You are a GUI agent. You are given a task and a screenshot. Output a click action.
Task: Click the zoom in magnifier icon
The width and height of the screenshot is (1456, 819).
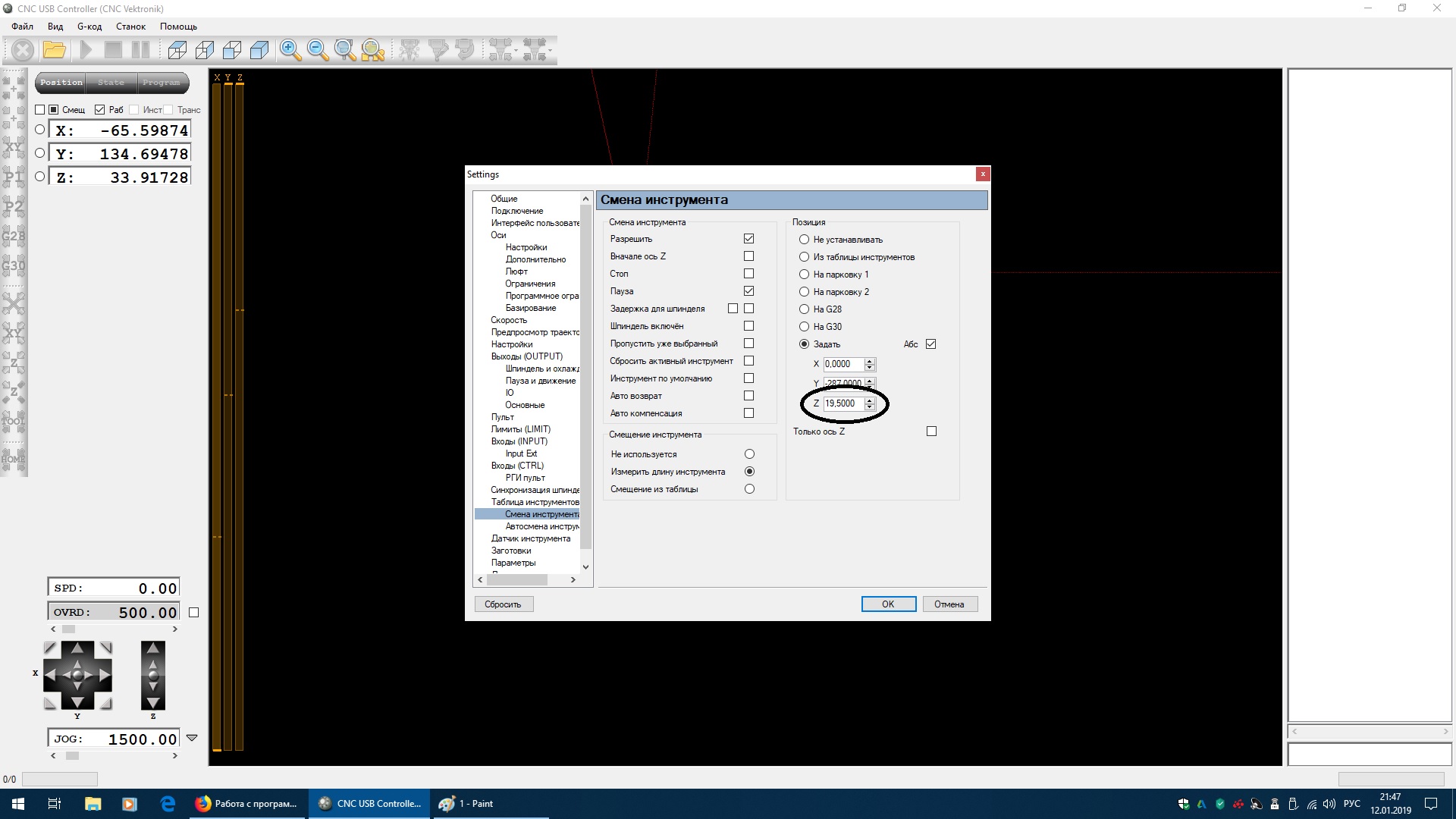pyautogui.click(x=290, y=51)
